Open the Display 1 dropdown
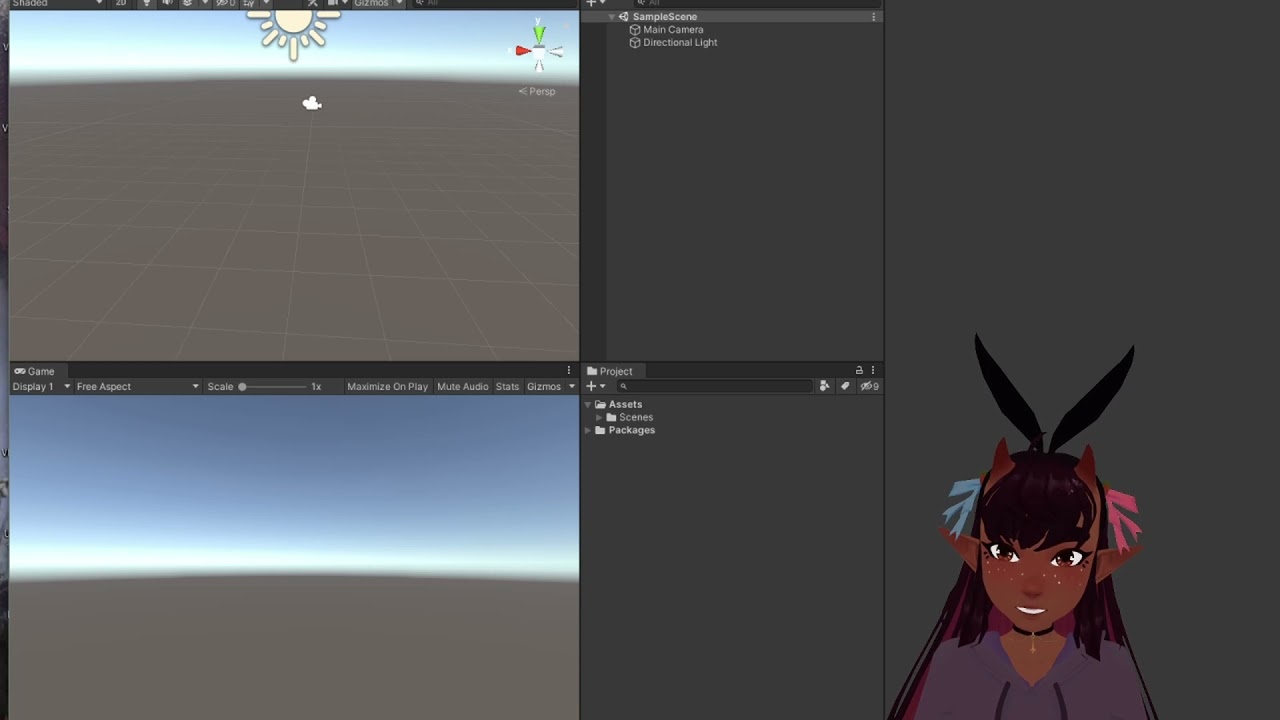Screen dimensions: 1280x720 (41, 387)
